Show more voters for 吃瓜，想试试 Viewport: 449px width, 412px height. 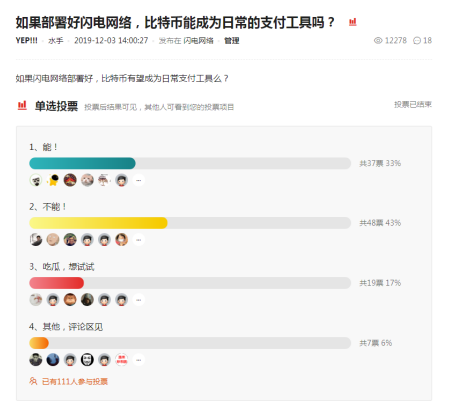pos(139,300)
